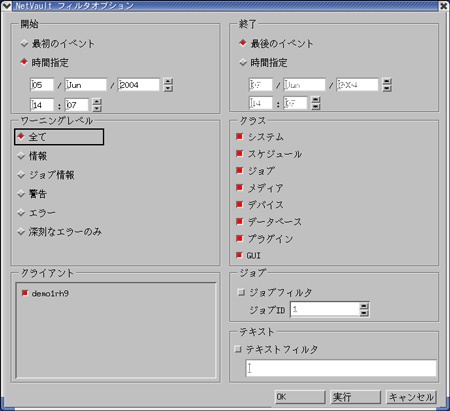The height and width of the screenshot is (411, 450).
Task: Decrement start time spinner down arrow
Action: coord(97,108)
